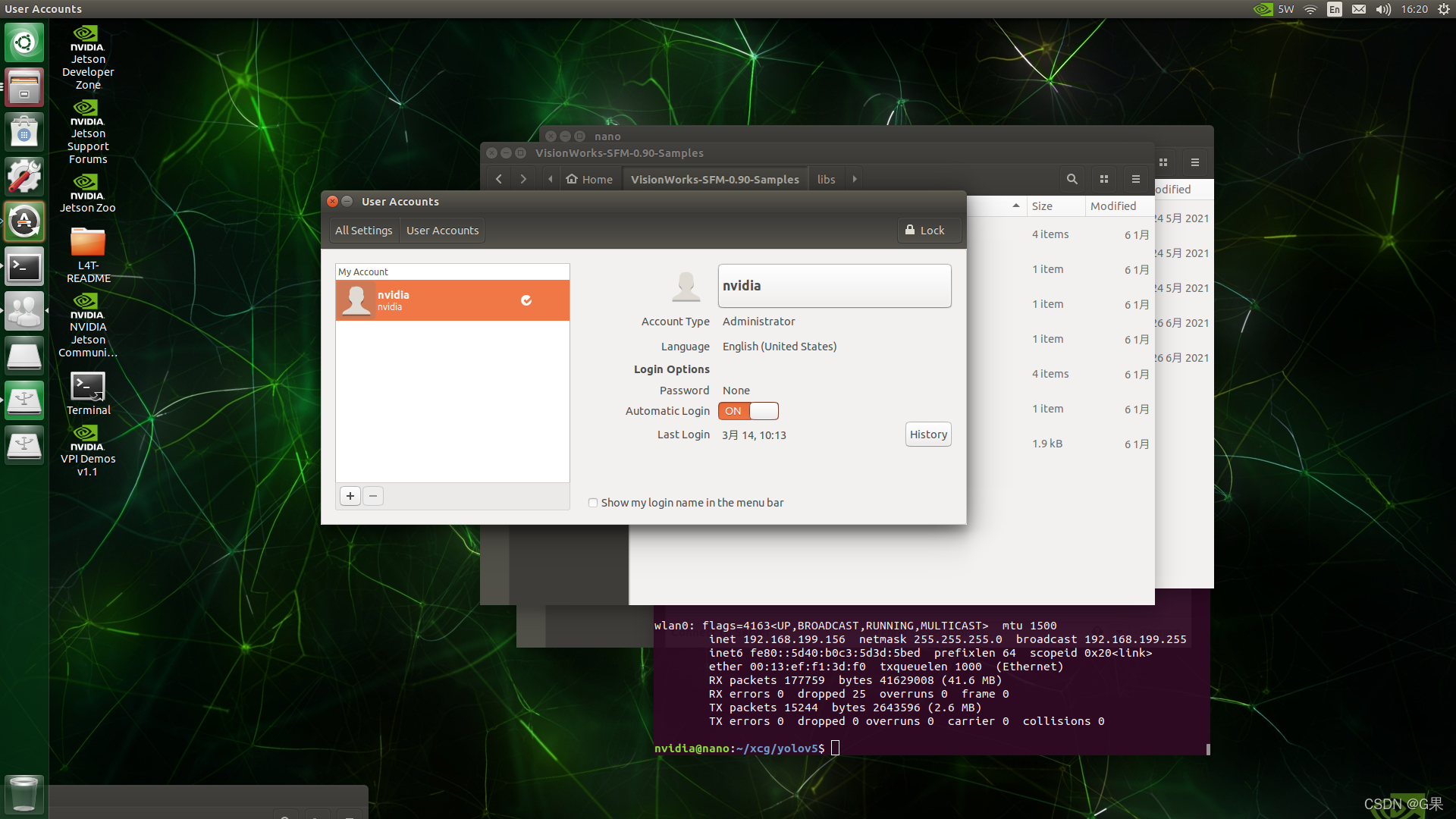Open the Jetson Zoo desktop shortcut
The height and width of the screenshot is (819, 1456).
tap(88, 193)
